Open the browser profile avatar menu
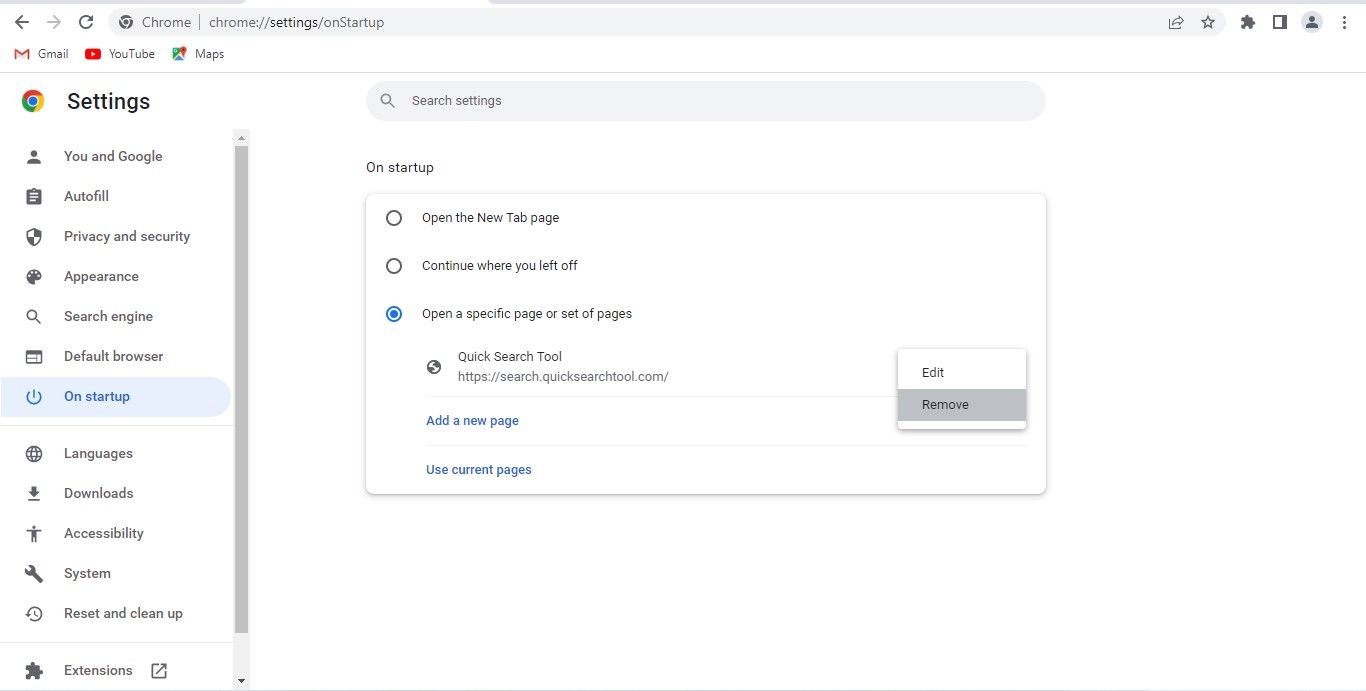Screen dimensions: 1366x691 [x=1312, y=21]
